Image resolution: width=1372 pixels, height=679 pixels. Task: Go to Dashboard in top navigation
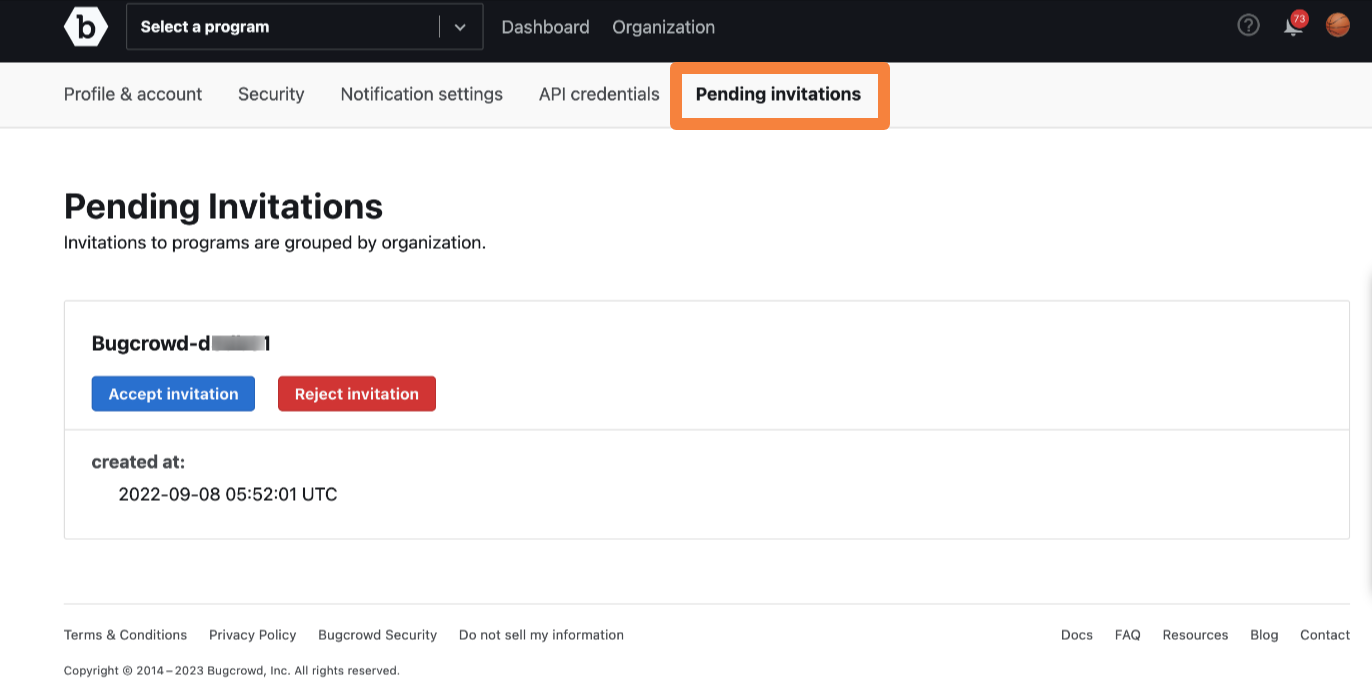[x=545, y=27]
